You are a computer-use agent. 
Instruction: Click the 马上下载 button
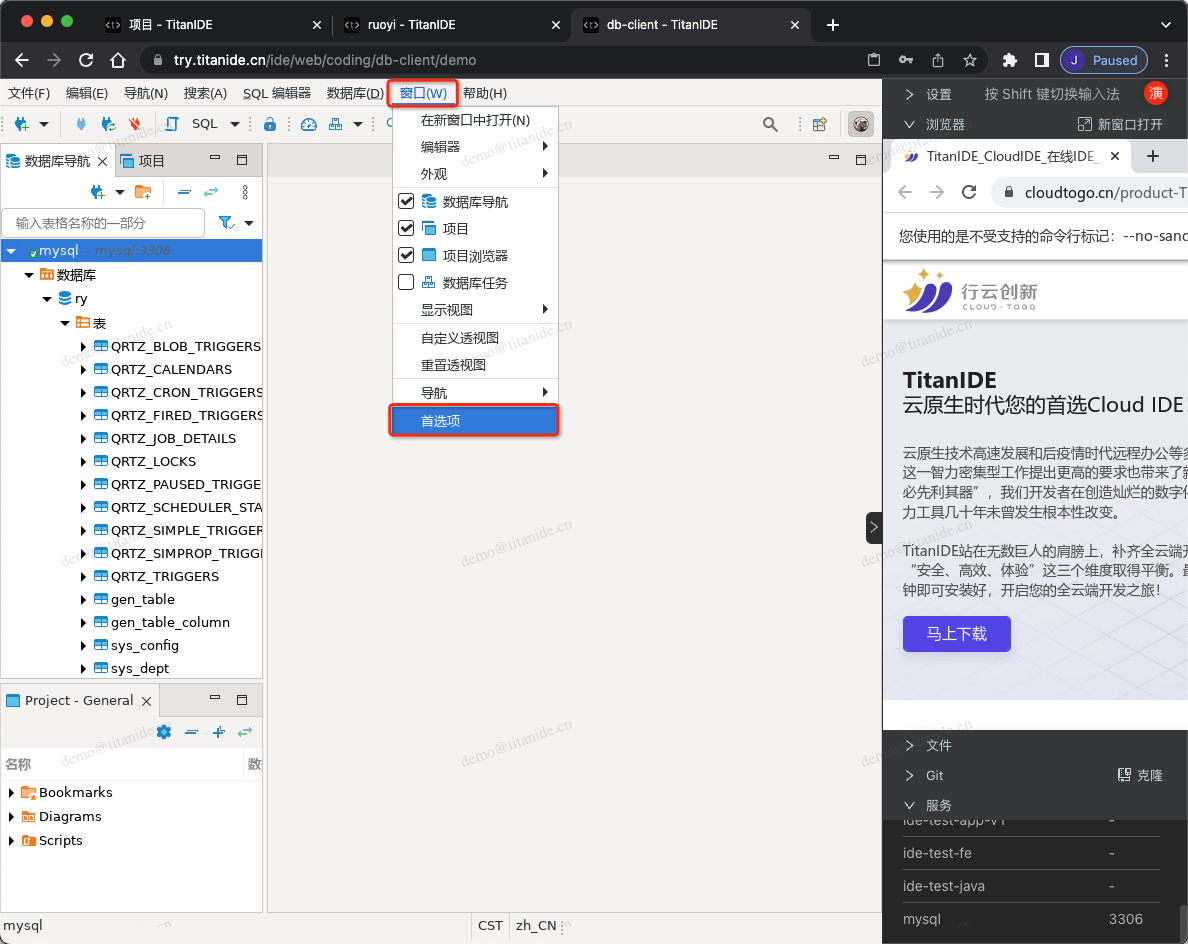[956, 634]
